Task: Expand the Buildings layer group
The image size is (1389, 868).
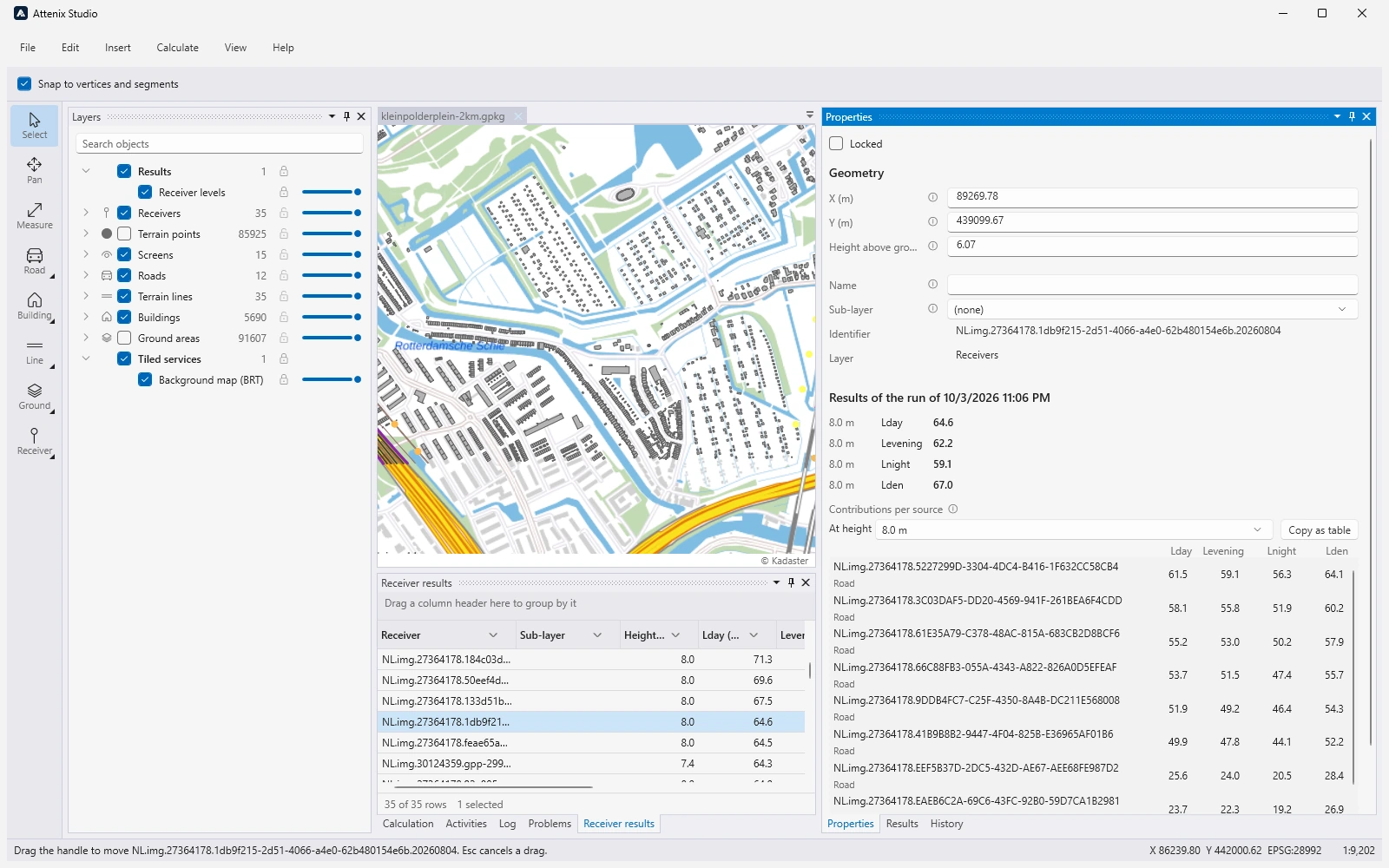Action: pos(86,317)
